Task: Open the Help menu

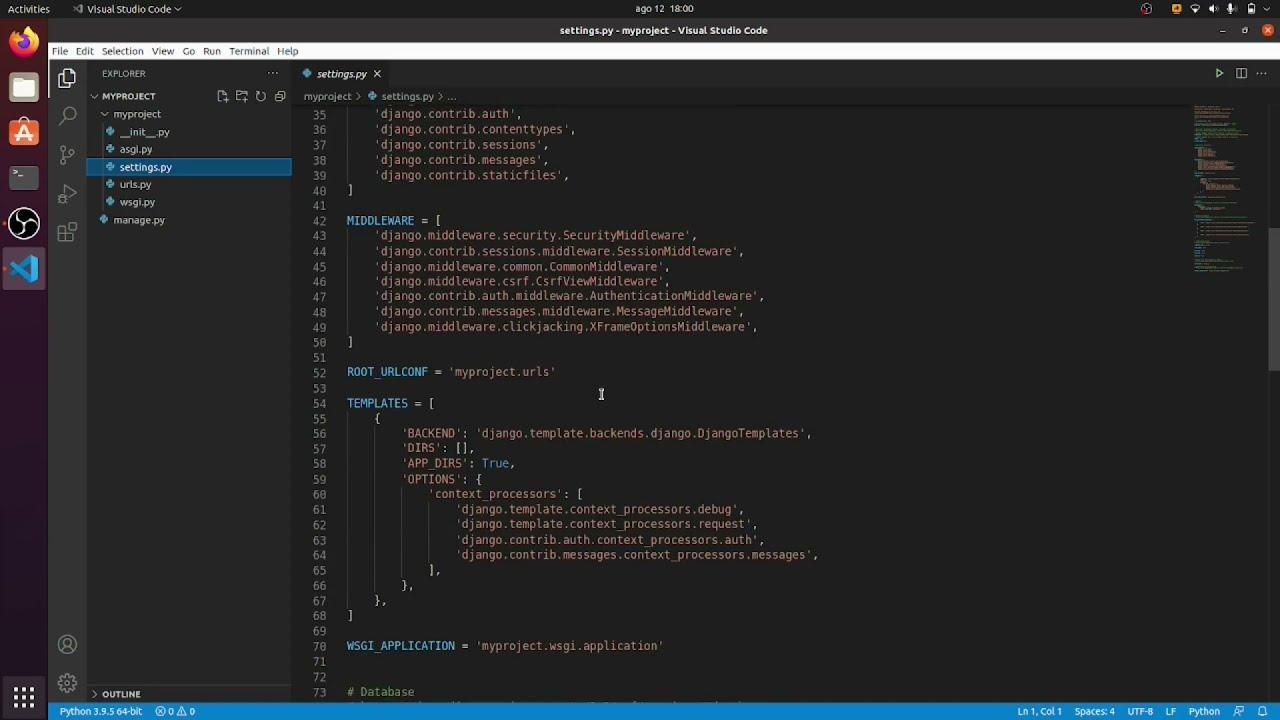Action: pyautogui.click(x=287, y=51)
